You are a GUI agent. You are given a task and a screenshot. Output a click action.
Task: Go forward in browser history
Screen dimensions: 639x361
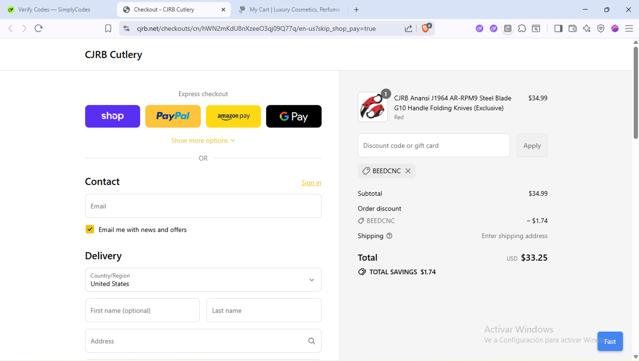[24, 28]
